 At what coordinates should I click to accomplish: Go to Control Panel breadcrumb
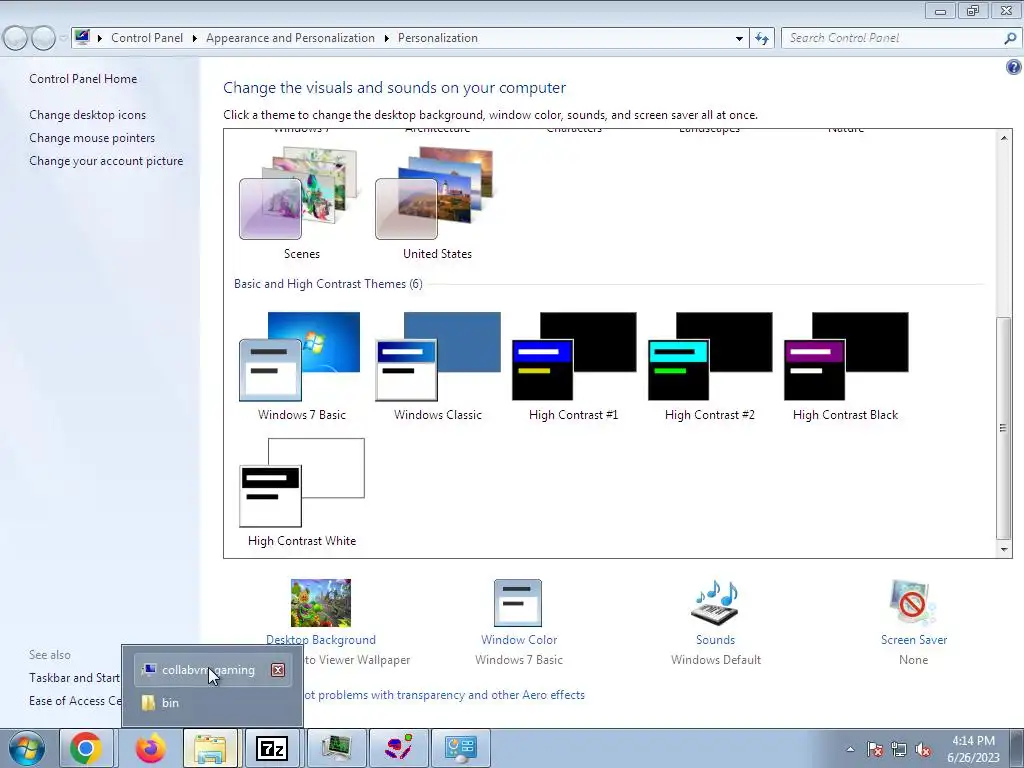point(147,38)
